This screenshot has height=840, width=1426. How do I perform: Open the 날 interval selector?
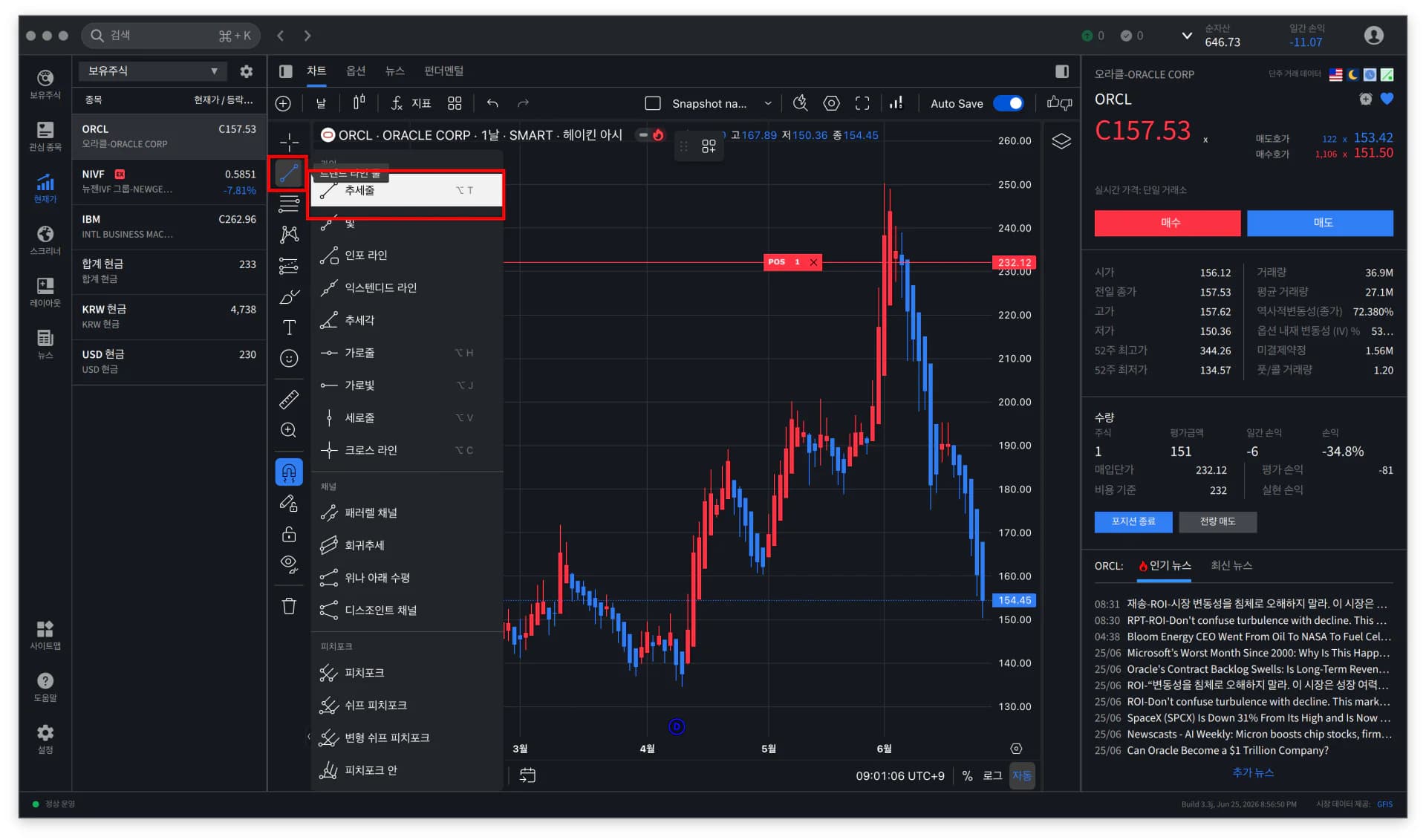(321, 103)
